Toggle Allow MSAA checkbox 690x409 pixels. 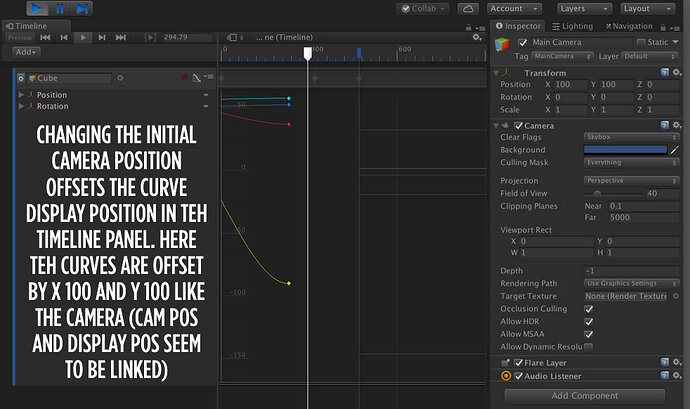tap(588, 334)
